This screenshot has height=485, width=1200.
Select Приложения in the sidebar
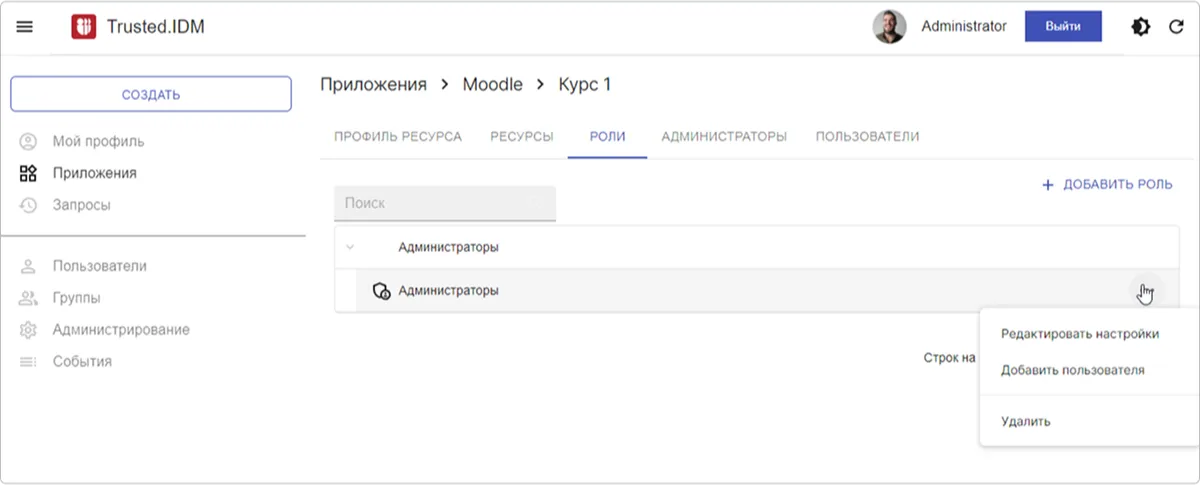(x=95, y=173)
